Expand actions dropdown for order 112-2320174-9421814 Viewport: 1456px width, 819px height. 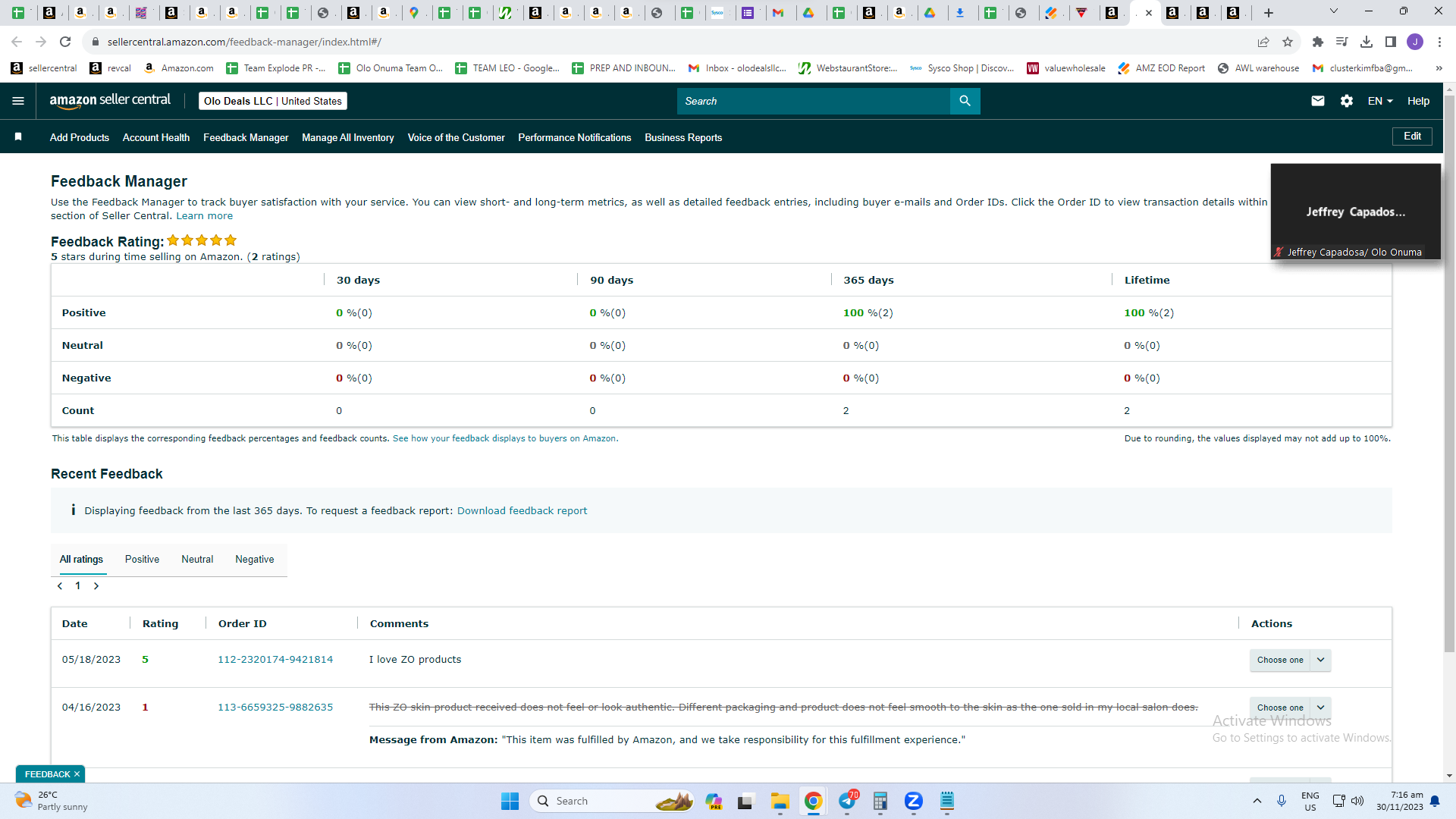click(x=1320, y=660)
